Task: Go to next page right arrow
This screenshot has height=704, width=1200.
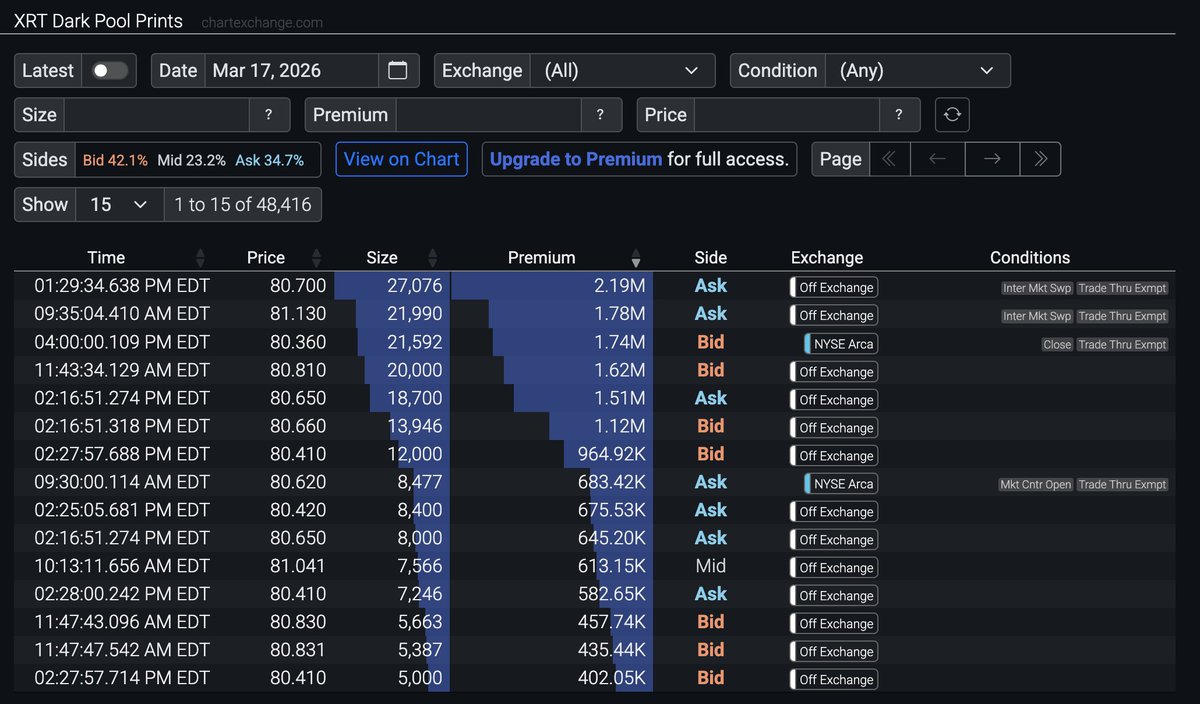Action: 992,159
